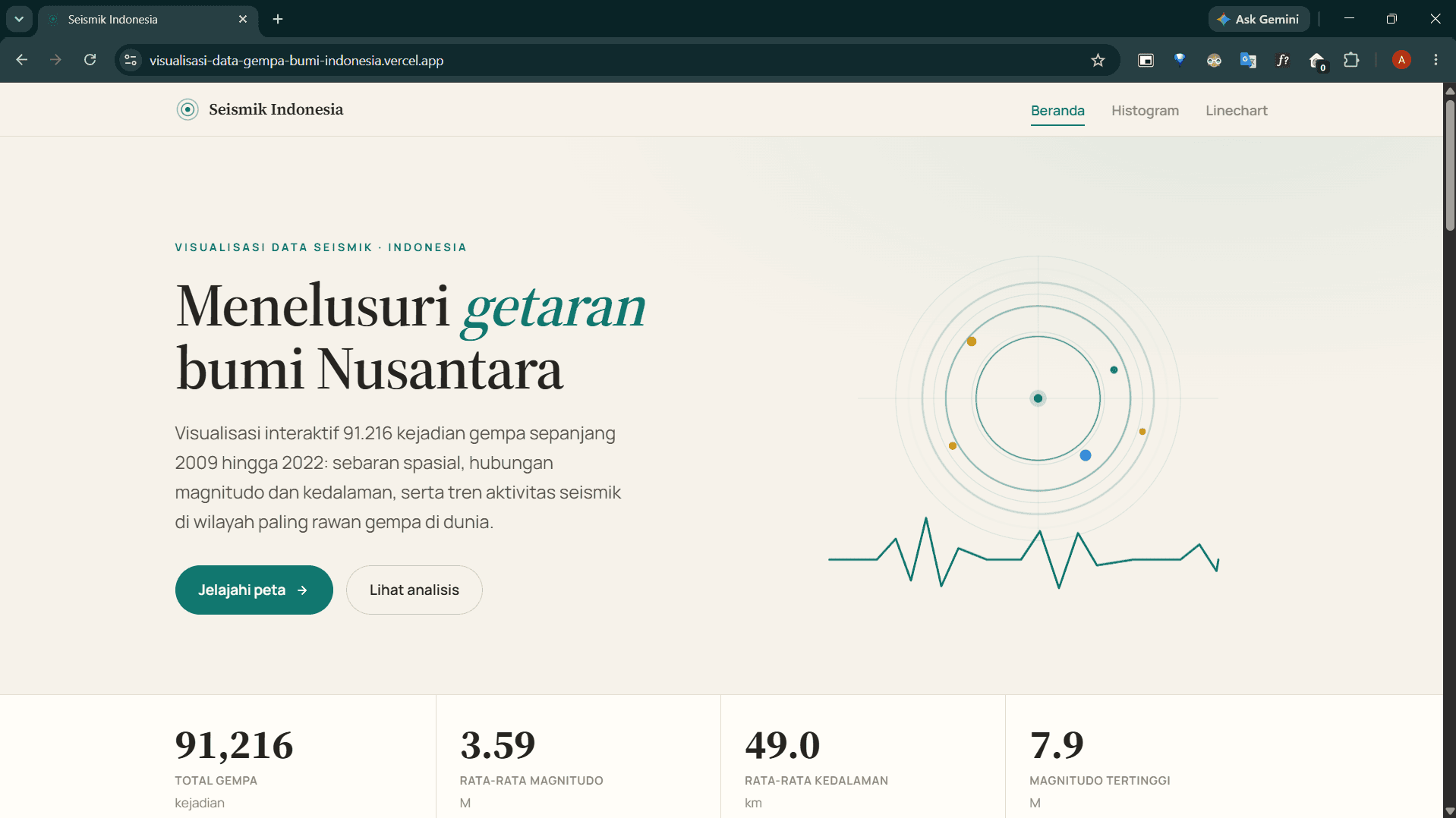1456x818 pixels.
Task: Click the Seismik Indonesia logo icon
Action: coord(188,109)
